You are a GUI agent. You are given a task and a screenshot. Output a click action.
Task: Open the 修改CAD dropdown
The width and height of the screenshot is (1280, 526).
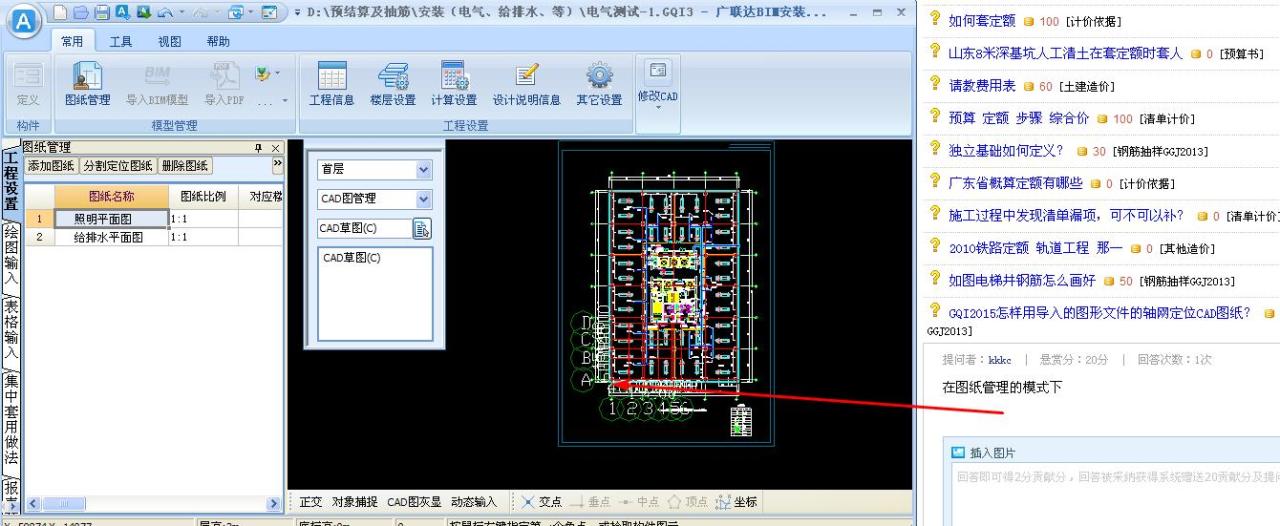click(657, 96)
